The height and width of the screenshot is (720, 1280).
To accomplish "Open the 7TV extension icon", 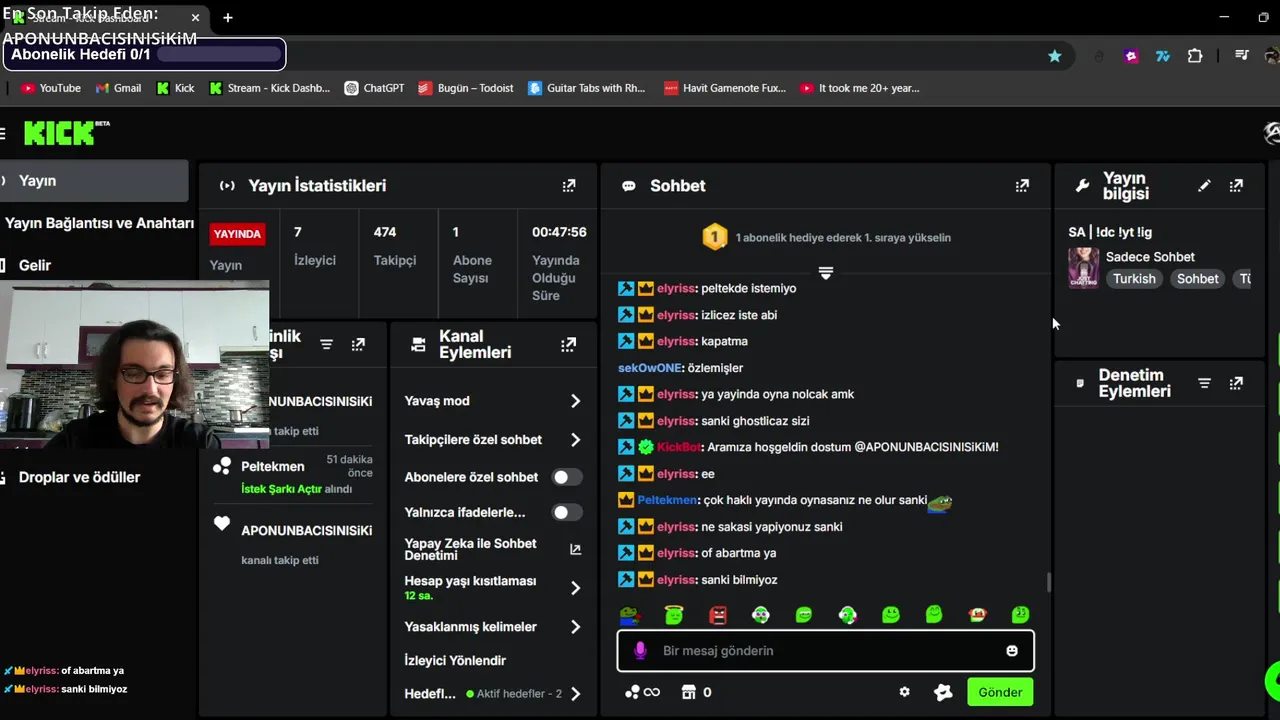I will [1163, 56].
